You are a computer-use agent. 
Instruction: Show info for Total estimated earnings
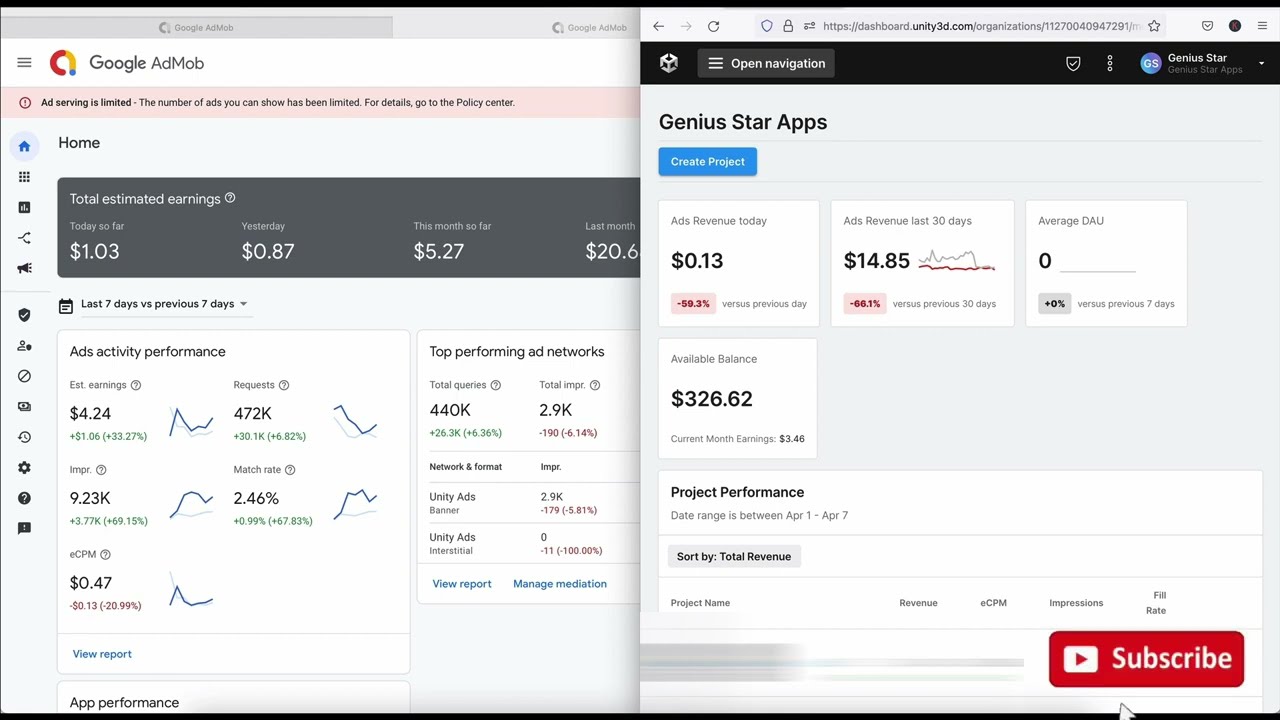[230, 198]
